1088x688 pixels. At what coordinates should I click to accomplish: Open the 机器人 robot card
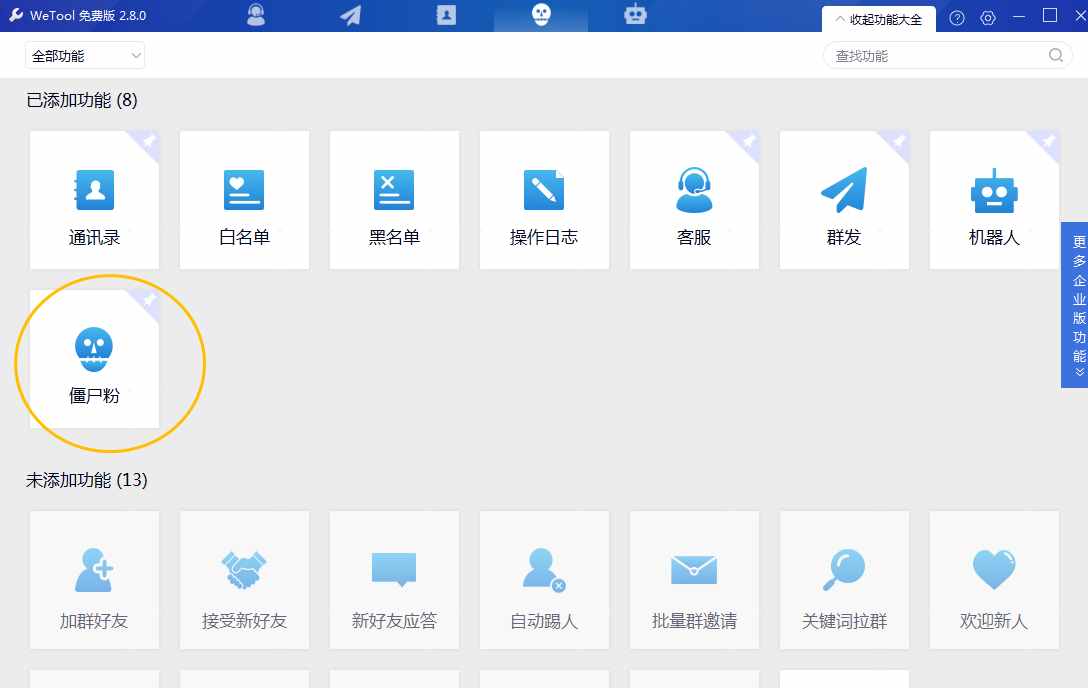pos(994,200)
